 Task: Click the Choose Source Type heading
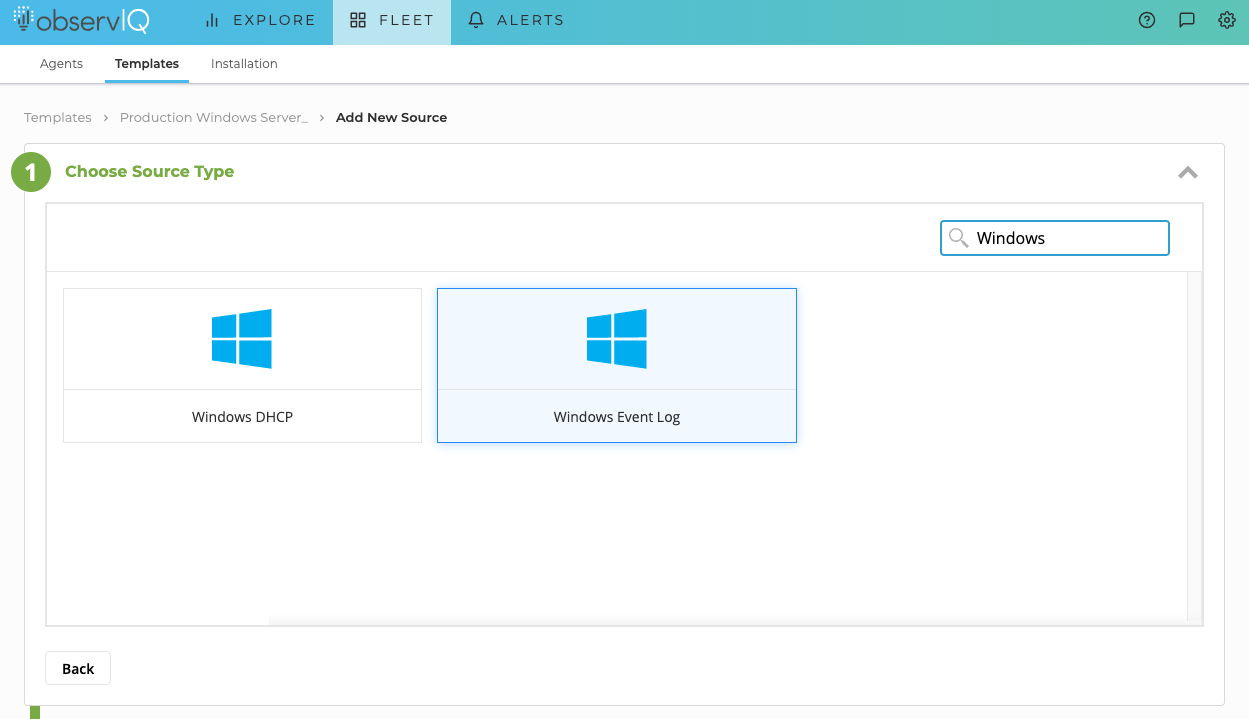coord(149,172)
